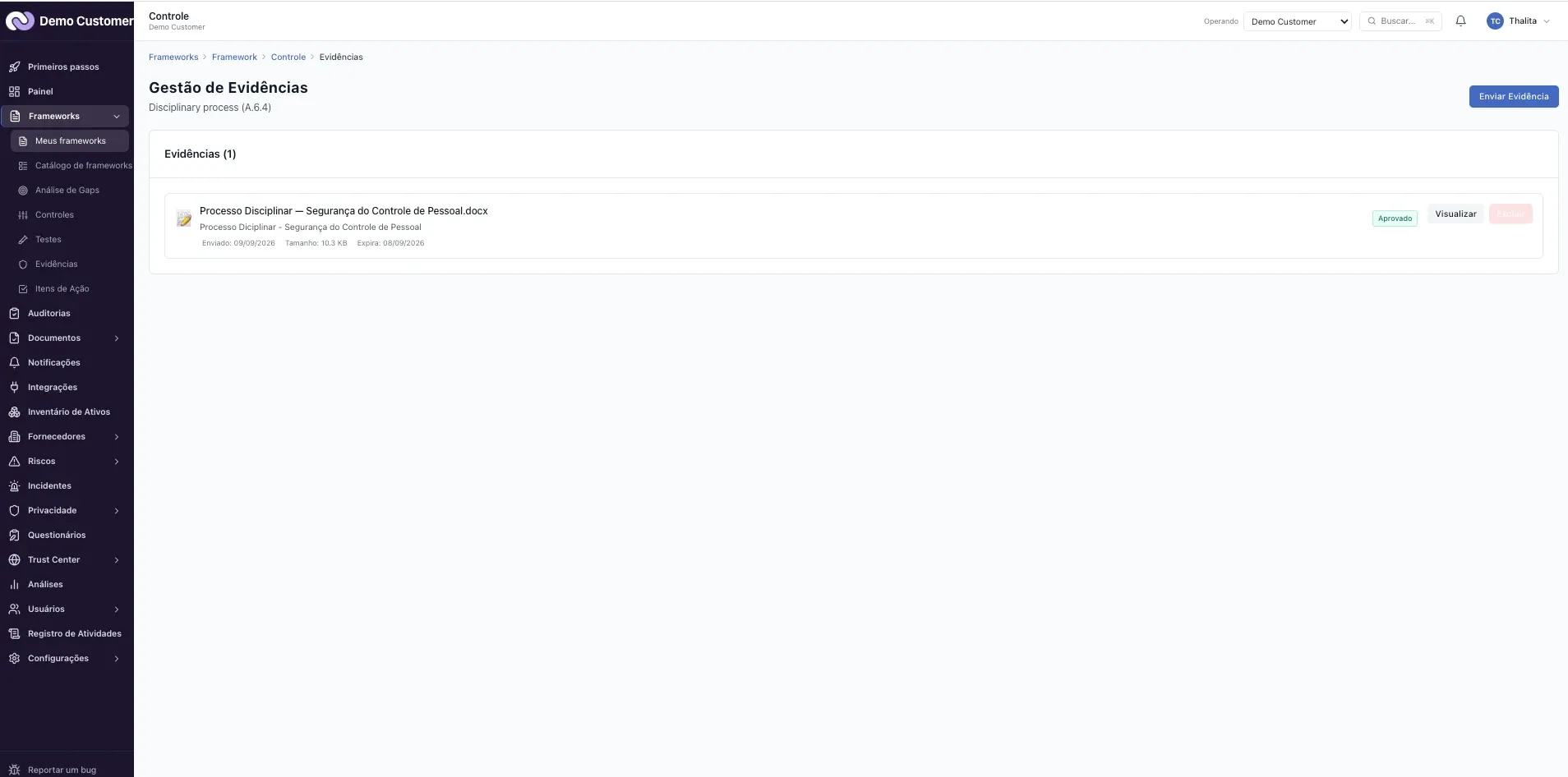Open the Operando Demo Customer dropdown
1568x777 pixels.
[1298, 21]
